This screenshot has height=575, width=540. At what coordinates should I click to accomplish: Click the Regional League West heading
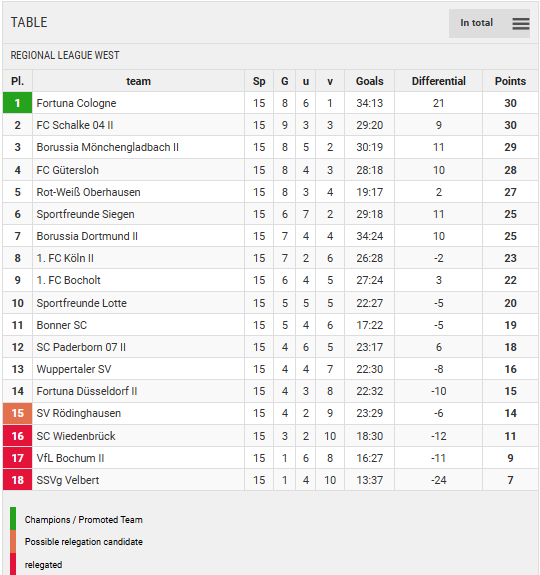click(65, 55)
